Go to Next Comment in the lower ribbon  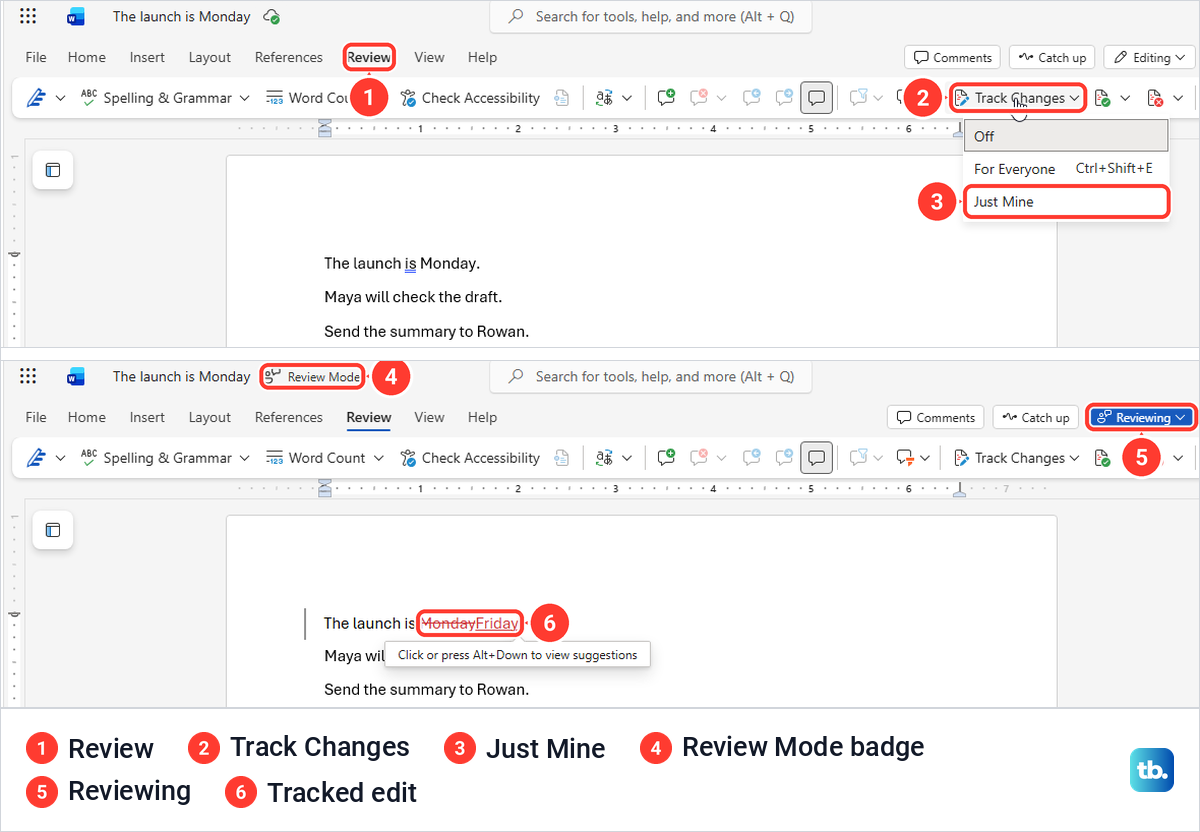click(x=784, y=458)
